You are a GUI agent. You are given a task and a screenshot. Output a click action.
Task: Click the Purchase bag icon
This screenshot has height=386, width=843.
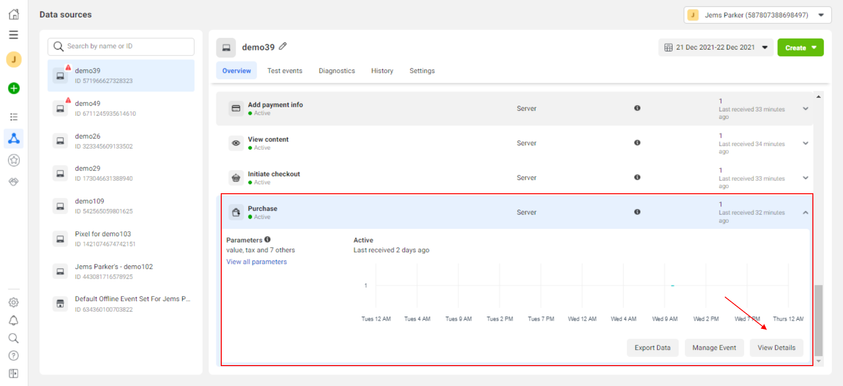235,212
